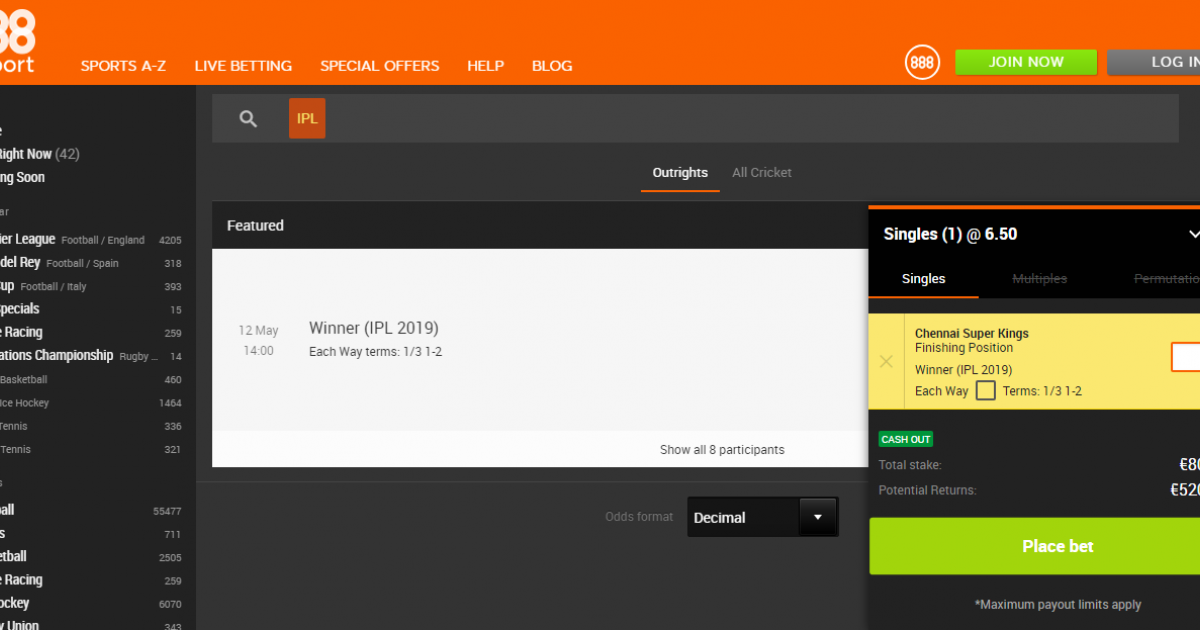Visit the BLOG link in the header
Viewport: 1200px width, 630px height.
pyautogui.click(x=552, y=66)
